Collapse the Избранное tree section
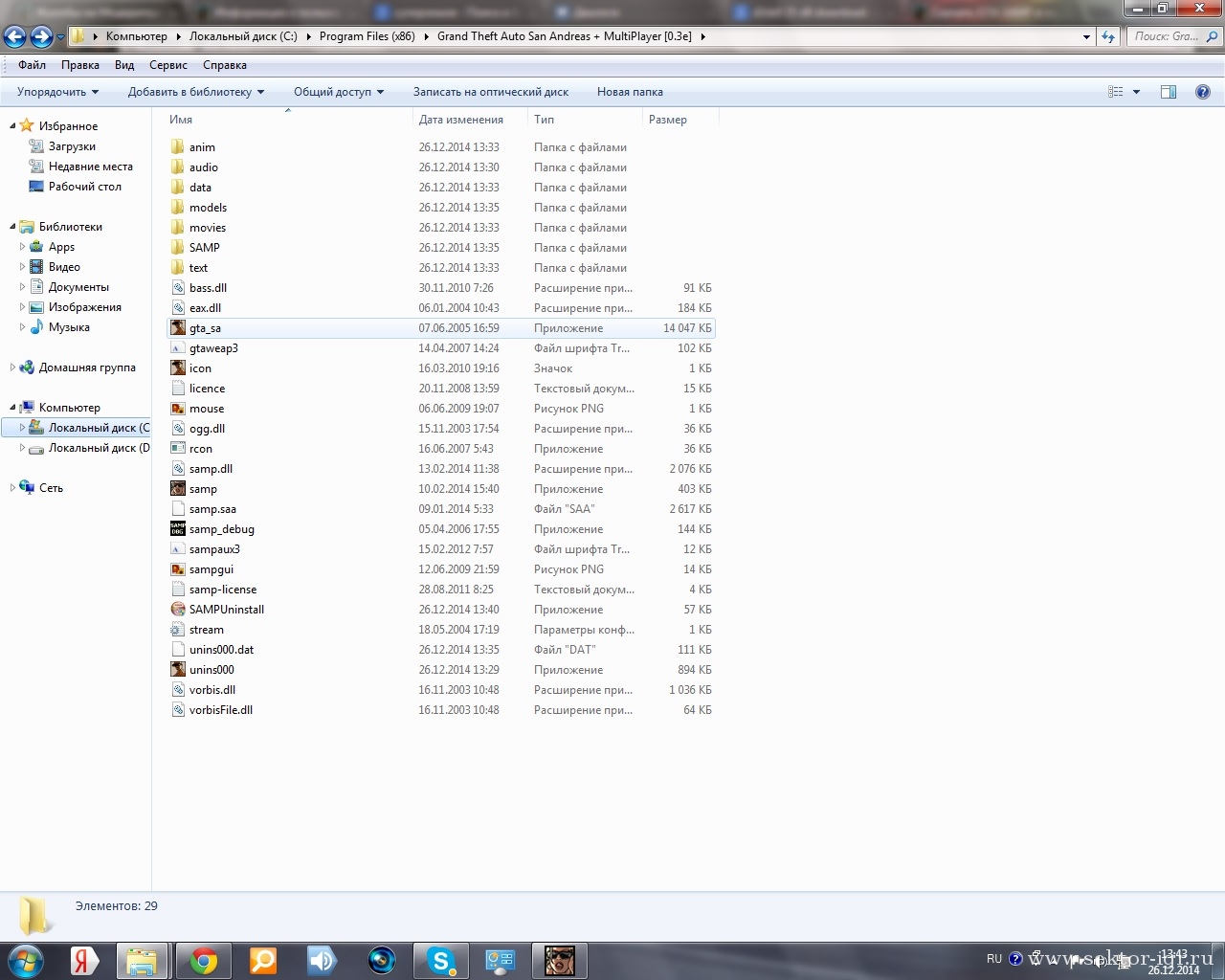1225x980 pixels. point(12,125)
